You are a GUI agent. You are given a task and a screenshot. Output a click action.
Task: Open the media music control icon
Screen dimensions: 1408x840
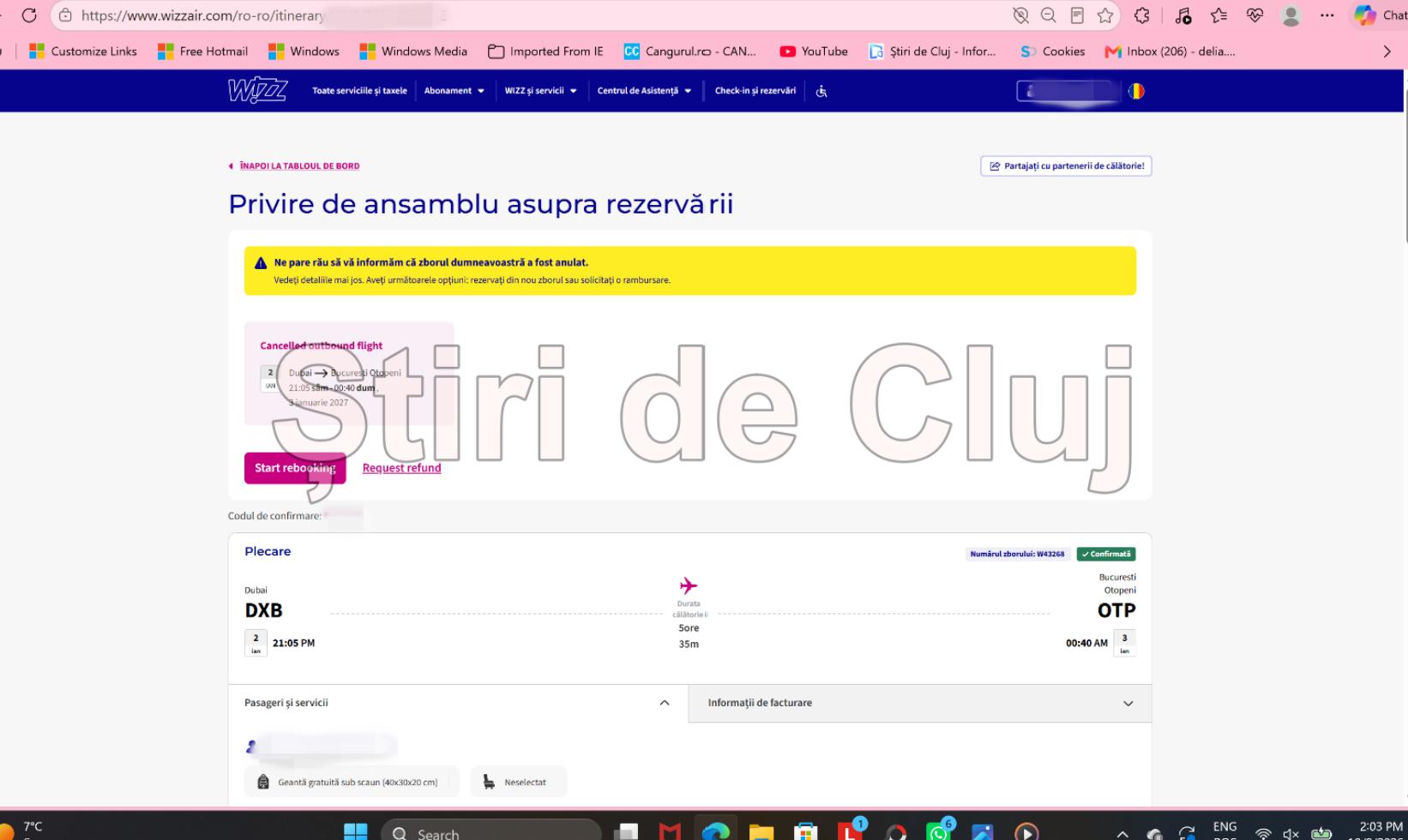click(x=1183, y=15)
